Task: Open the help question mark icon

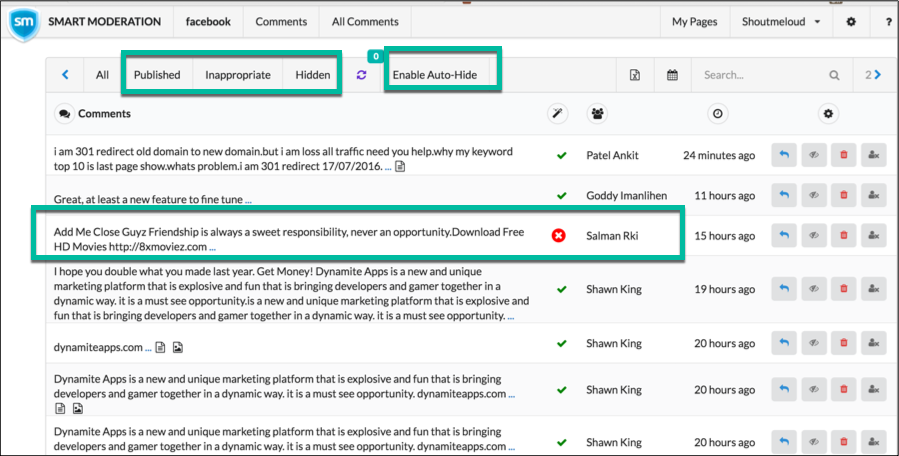Action: tap(889, 22)
